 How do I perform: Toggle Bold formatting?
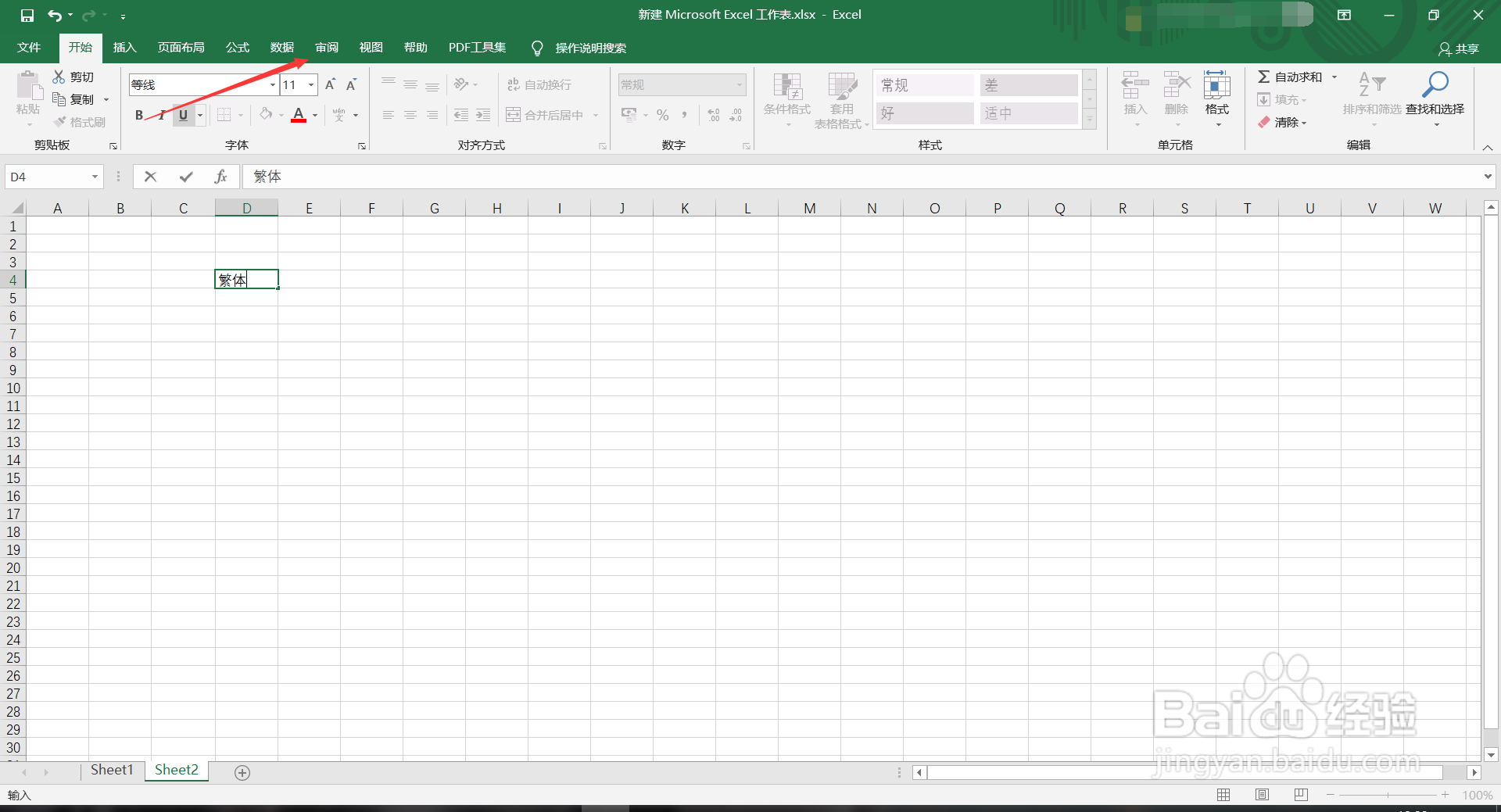coord(139,115)
